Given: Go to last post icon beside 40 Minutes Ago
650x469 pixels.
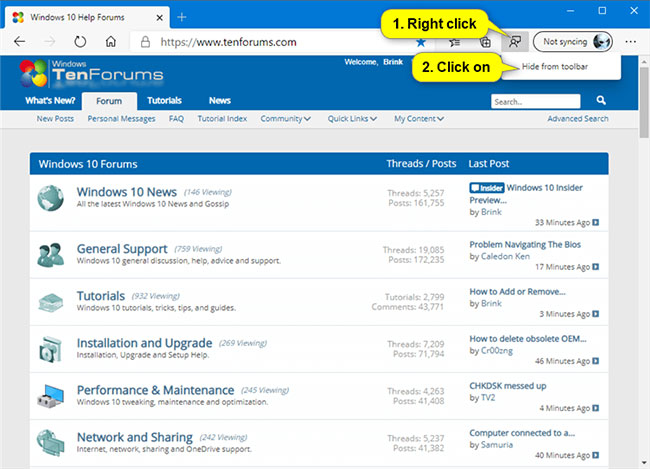Looking at the screenshot, I should (x=596, y=455).
